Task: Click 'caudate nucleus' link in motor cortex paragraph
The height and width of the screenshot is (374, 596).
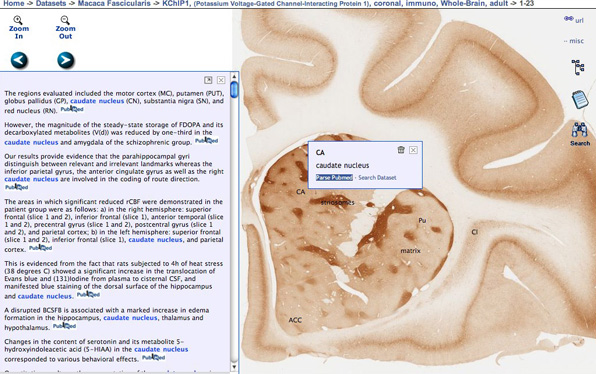Action: 97,101
